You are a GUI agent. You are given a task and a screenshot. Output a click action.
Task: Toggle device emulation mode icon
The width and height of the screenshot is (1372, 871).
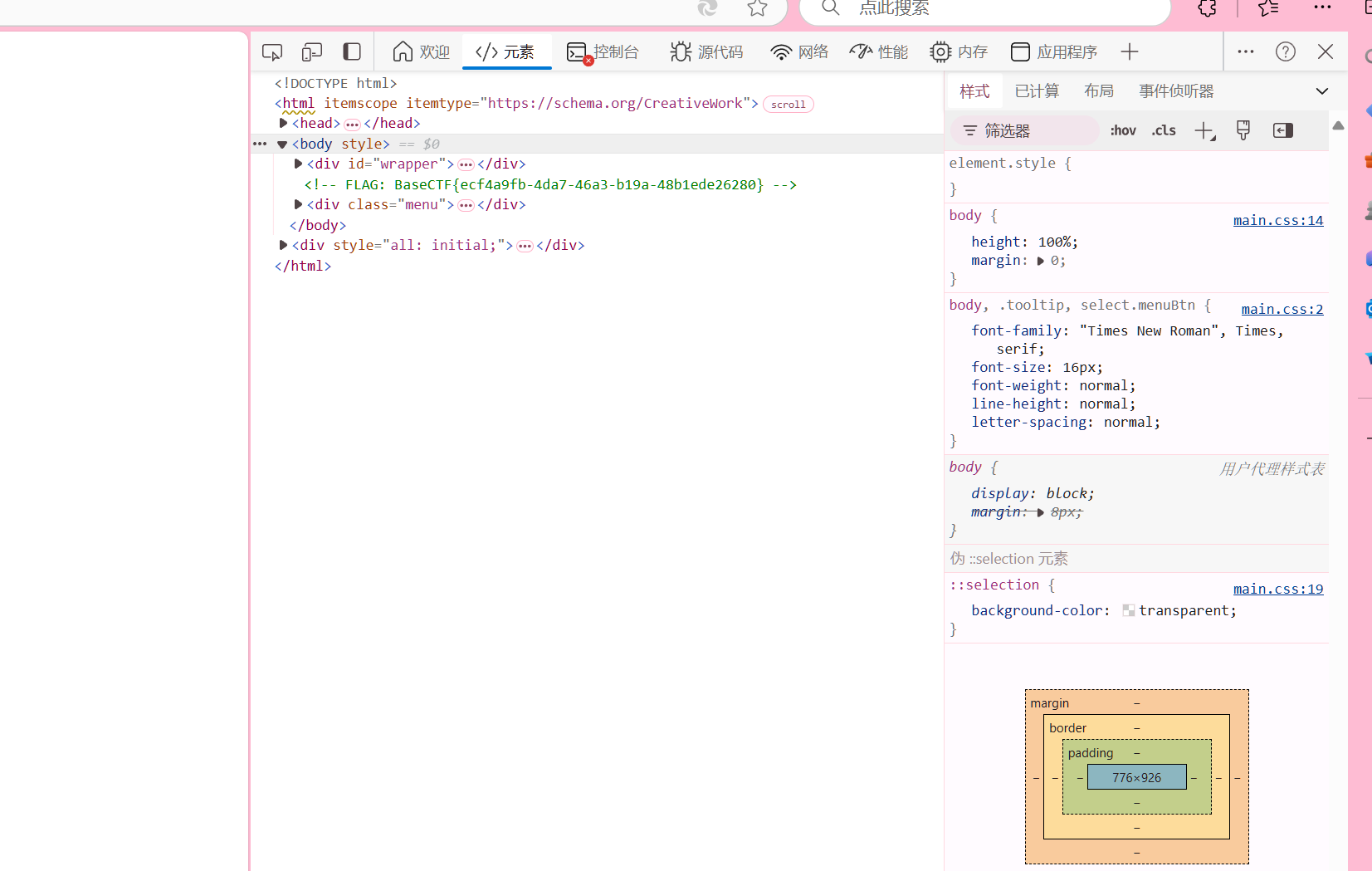(x=312, y=52)
